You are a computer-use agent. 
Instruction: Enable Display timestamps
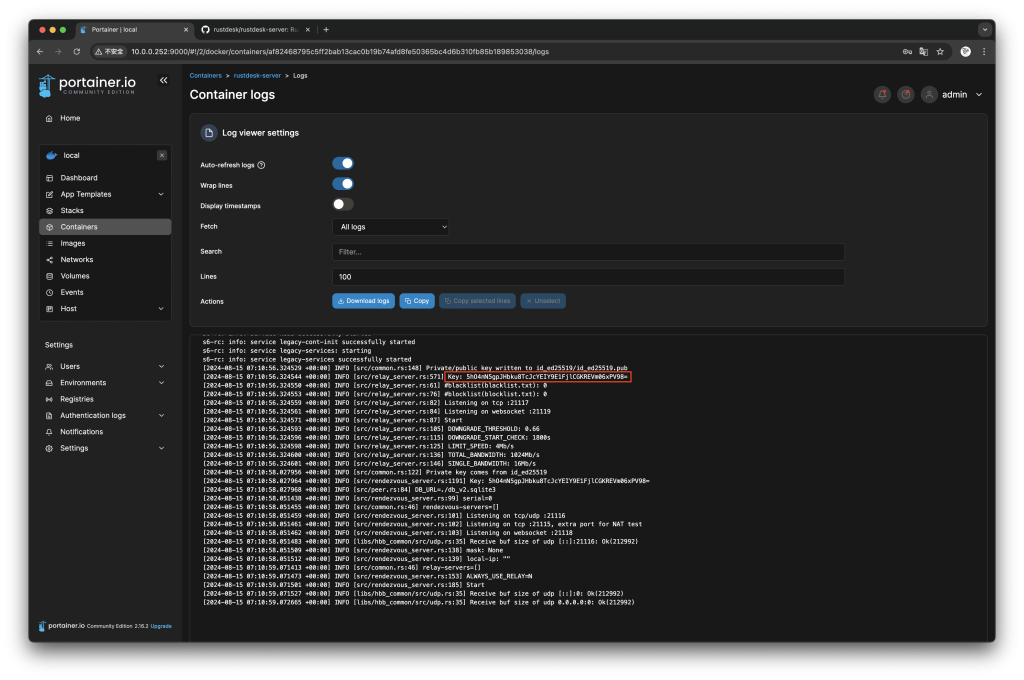click(343, 203)
